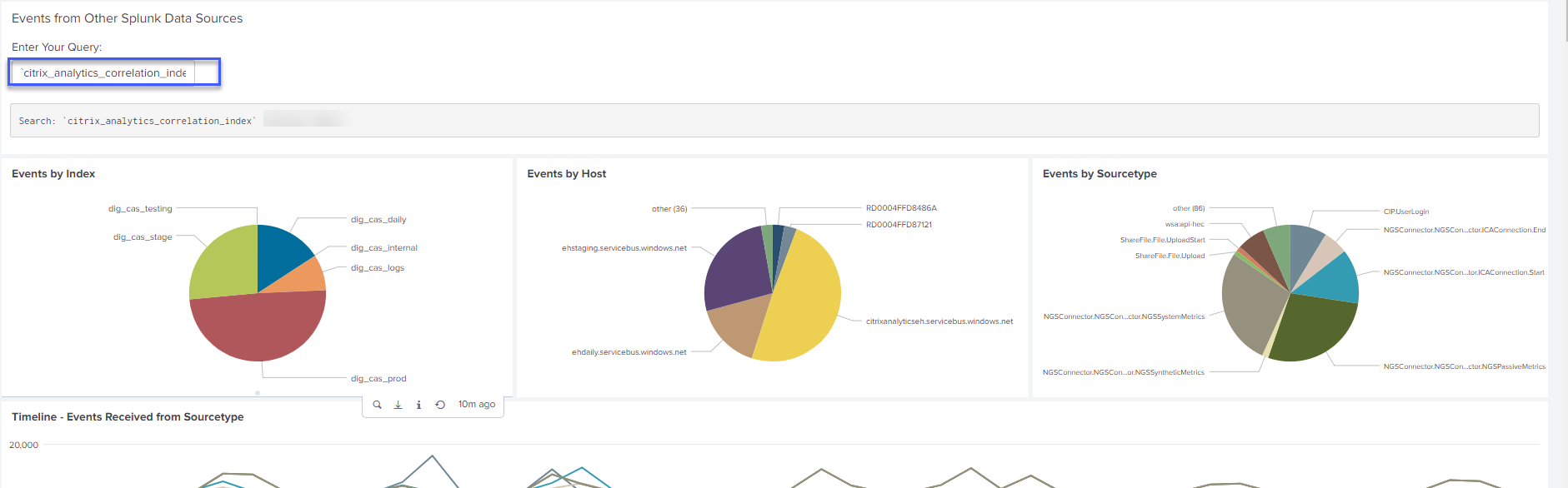1568x488 pixels.
Task: Click the NGSPassiveMetrics sourcetype label
Action: click(1465, 366)
